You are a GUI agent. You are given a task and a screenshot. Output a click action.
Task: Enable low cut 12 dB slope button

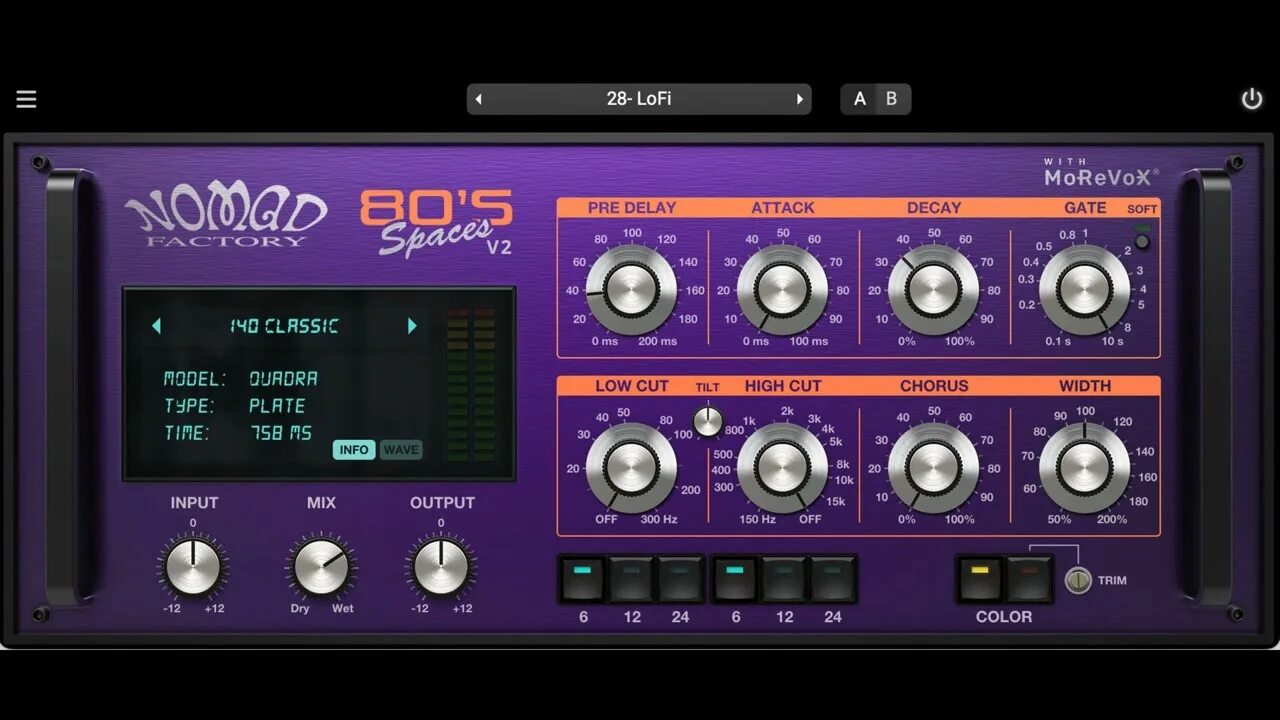pyautogui.click(x=632, y=579)
